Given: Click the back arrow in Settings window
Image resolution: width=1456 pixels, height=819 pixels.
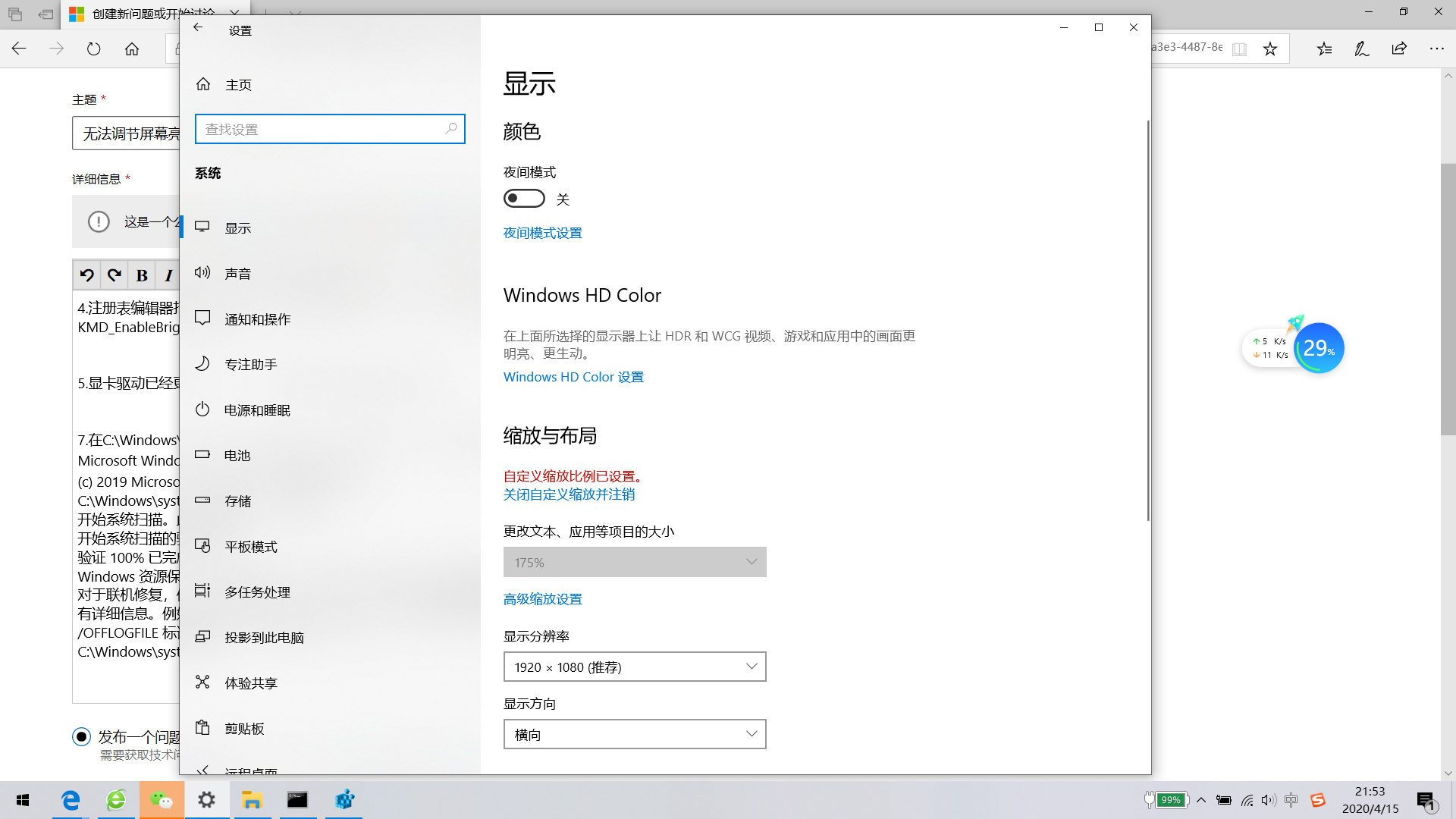Looking at the screenshot, I should click(x=198, y=28).
